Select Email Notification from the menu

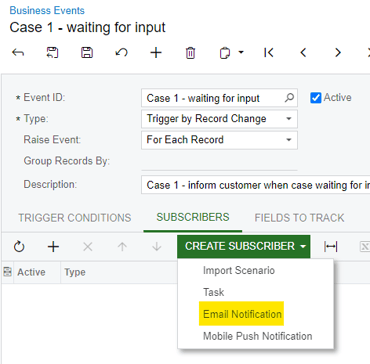point(242,314)
